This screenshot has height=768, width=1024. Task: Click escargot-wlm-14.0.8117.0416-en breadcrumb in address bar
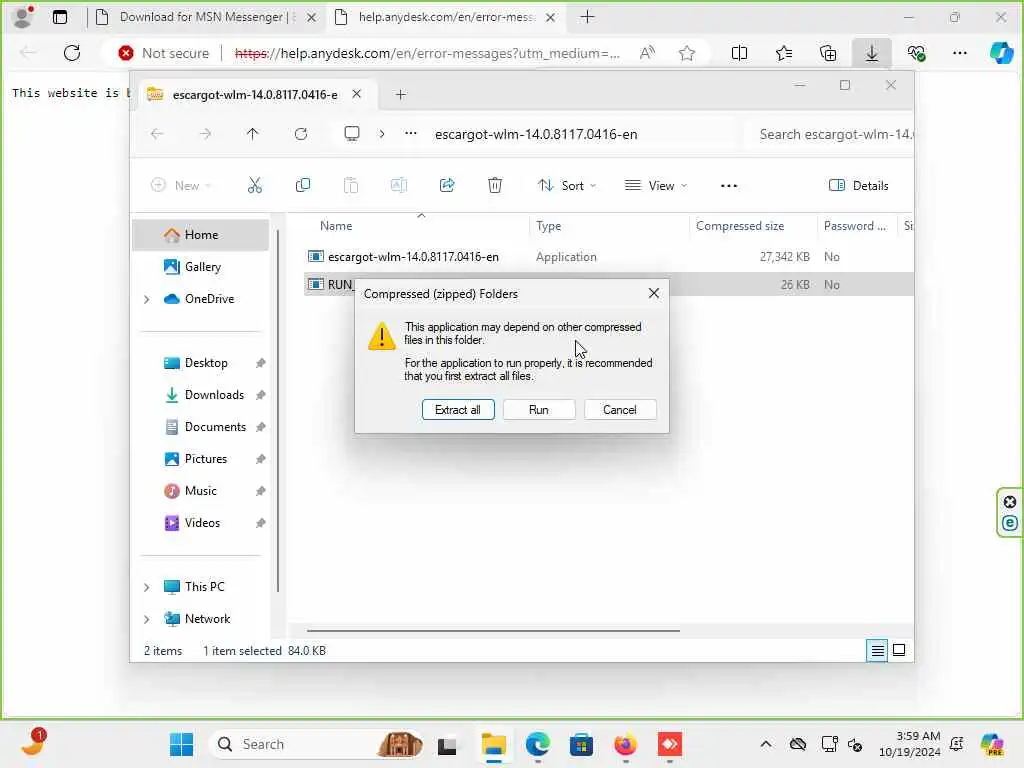pyautogui.click(x=536, y=134)
